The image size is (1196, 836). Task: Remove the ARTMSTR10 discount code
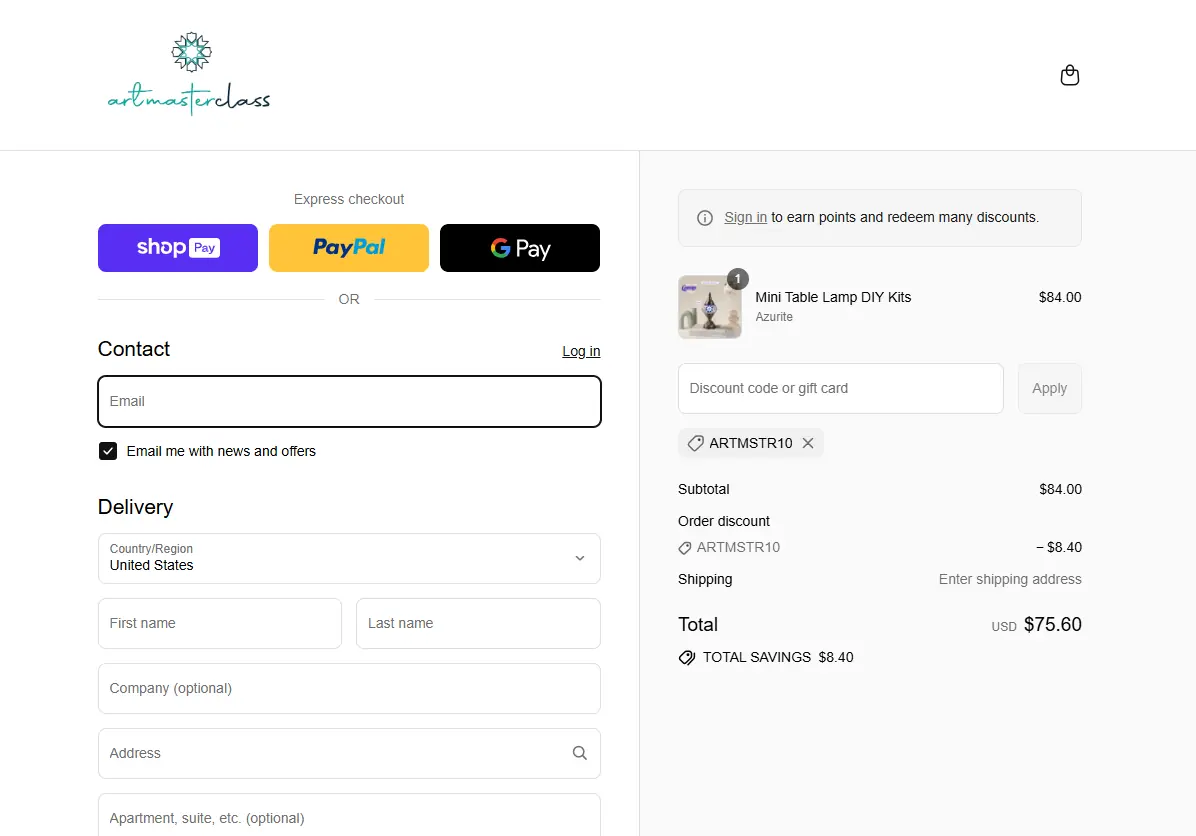808,443
